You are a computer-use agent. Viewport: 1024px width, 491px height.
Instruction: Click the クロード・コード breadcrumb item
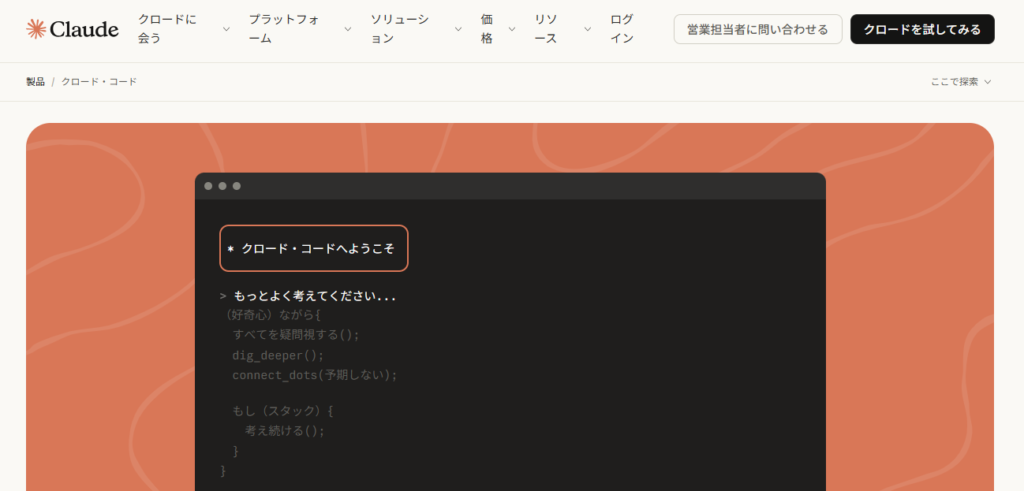point(99,81)
